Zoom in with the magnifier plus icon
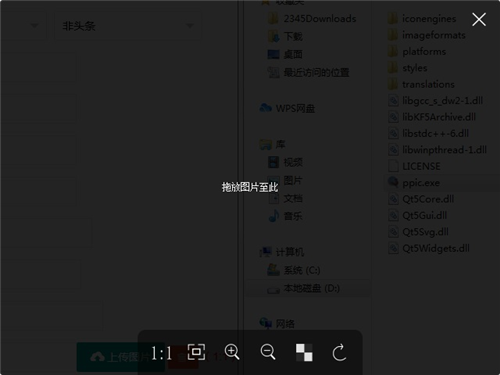Image resolution: width=500 pixels, height=375 pixels. point(232,352)
